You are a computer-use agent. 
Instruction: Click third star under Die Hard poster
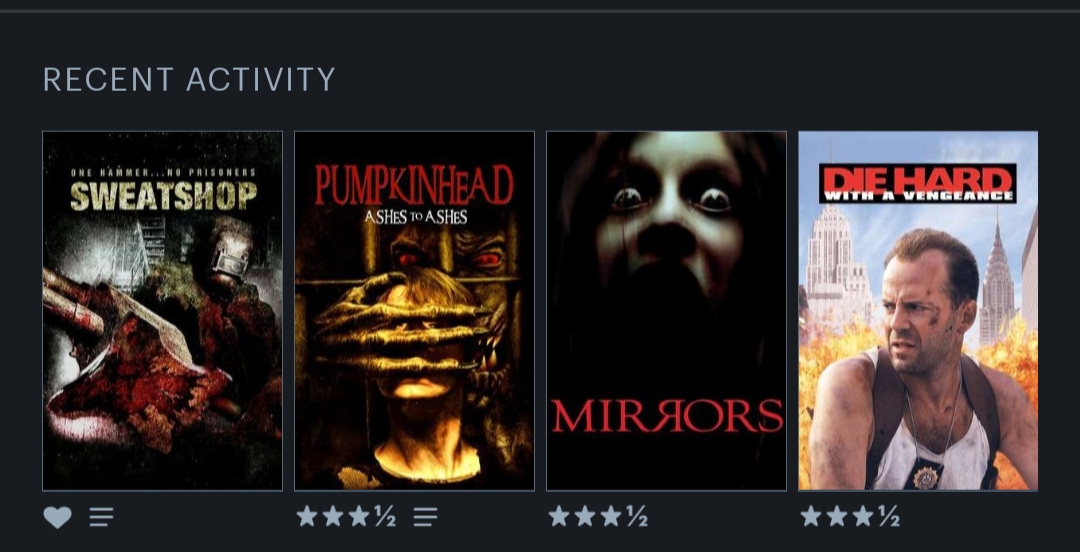tap(863, 515)
